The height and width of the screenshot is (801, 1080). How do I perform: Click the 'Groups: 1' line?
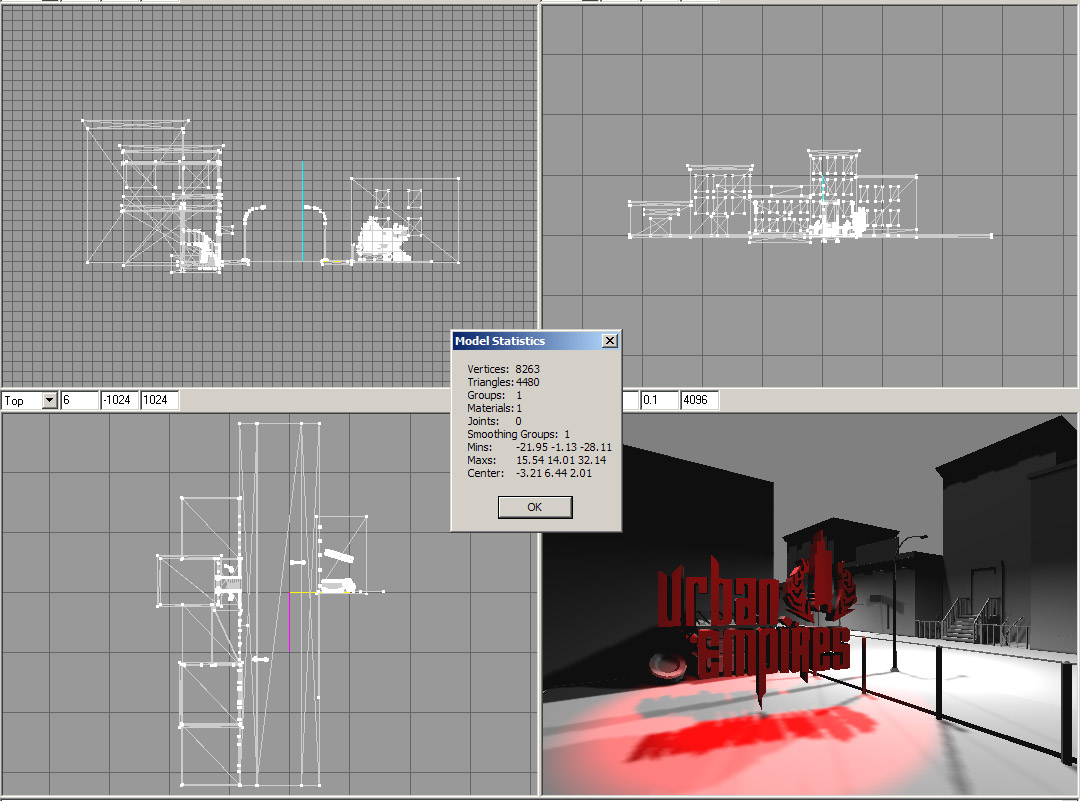click(x=495, y=395)
